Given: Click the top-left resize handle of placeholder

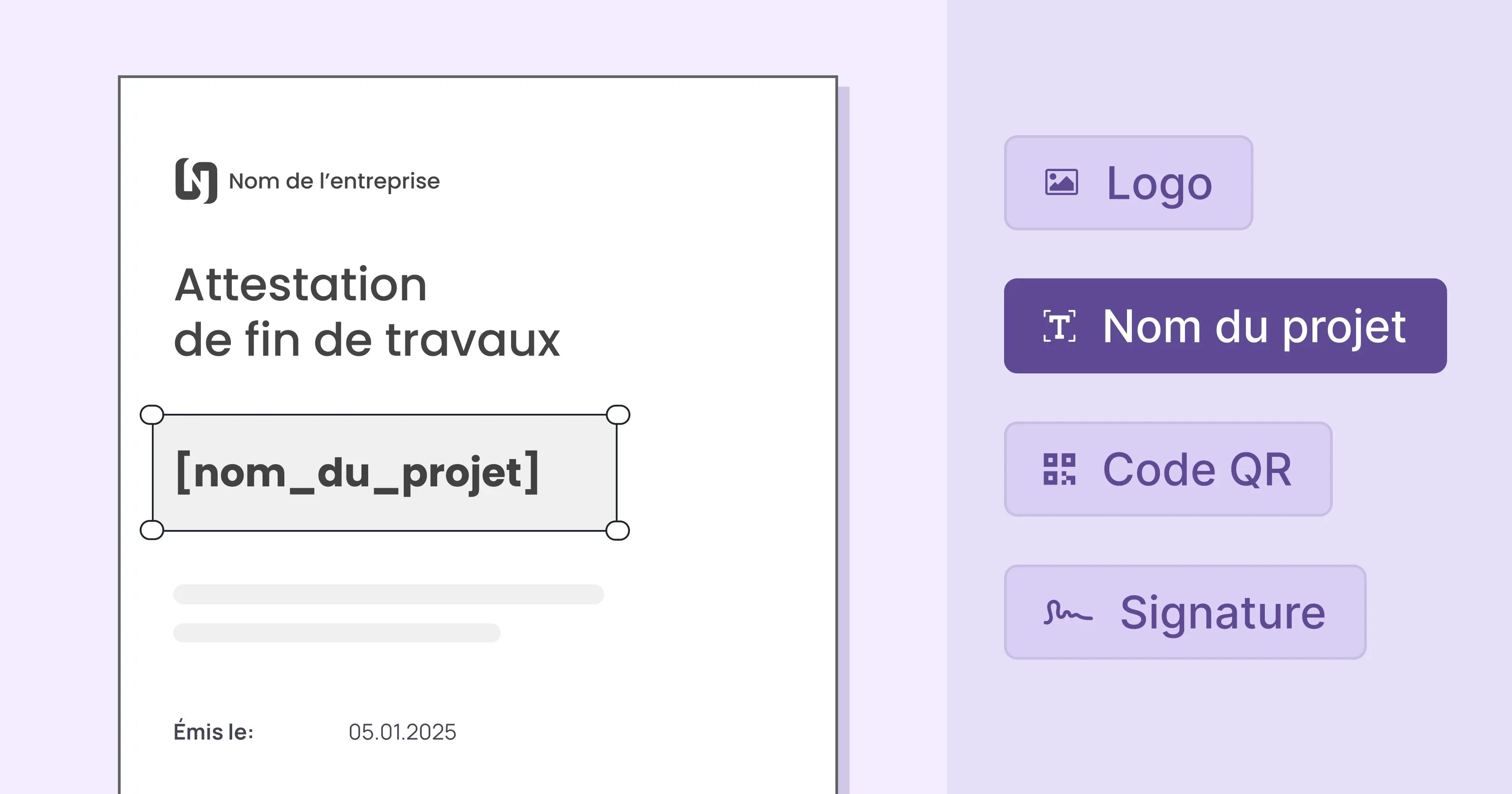Looking at the screenshot, I should tap(152, 415).
